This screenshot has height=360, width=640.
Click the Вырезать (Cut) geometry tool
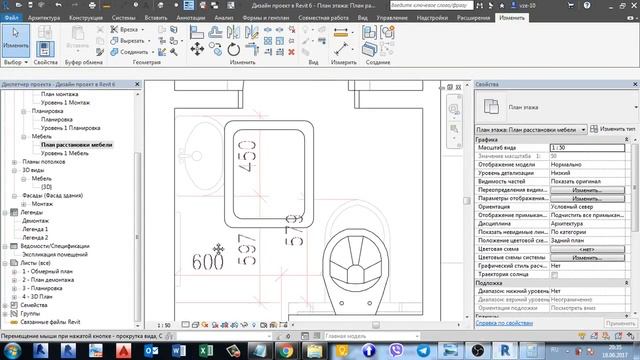(x=129, y=41)
